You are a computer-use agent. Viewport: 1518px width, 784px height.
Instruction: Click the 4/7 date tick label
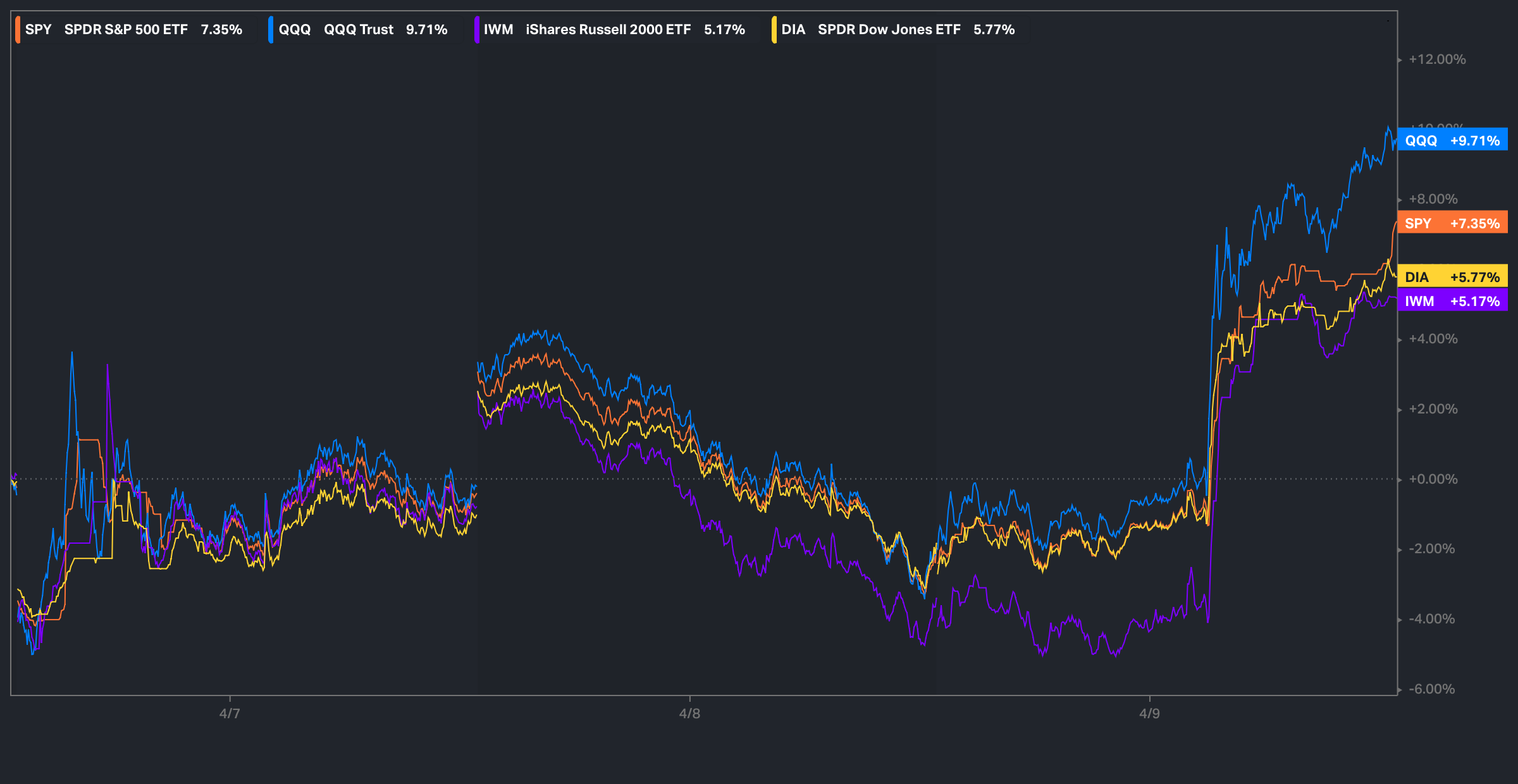point(230,713)
